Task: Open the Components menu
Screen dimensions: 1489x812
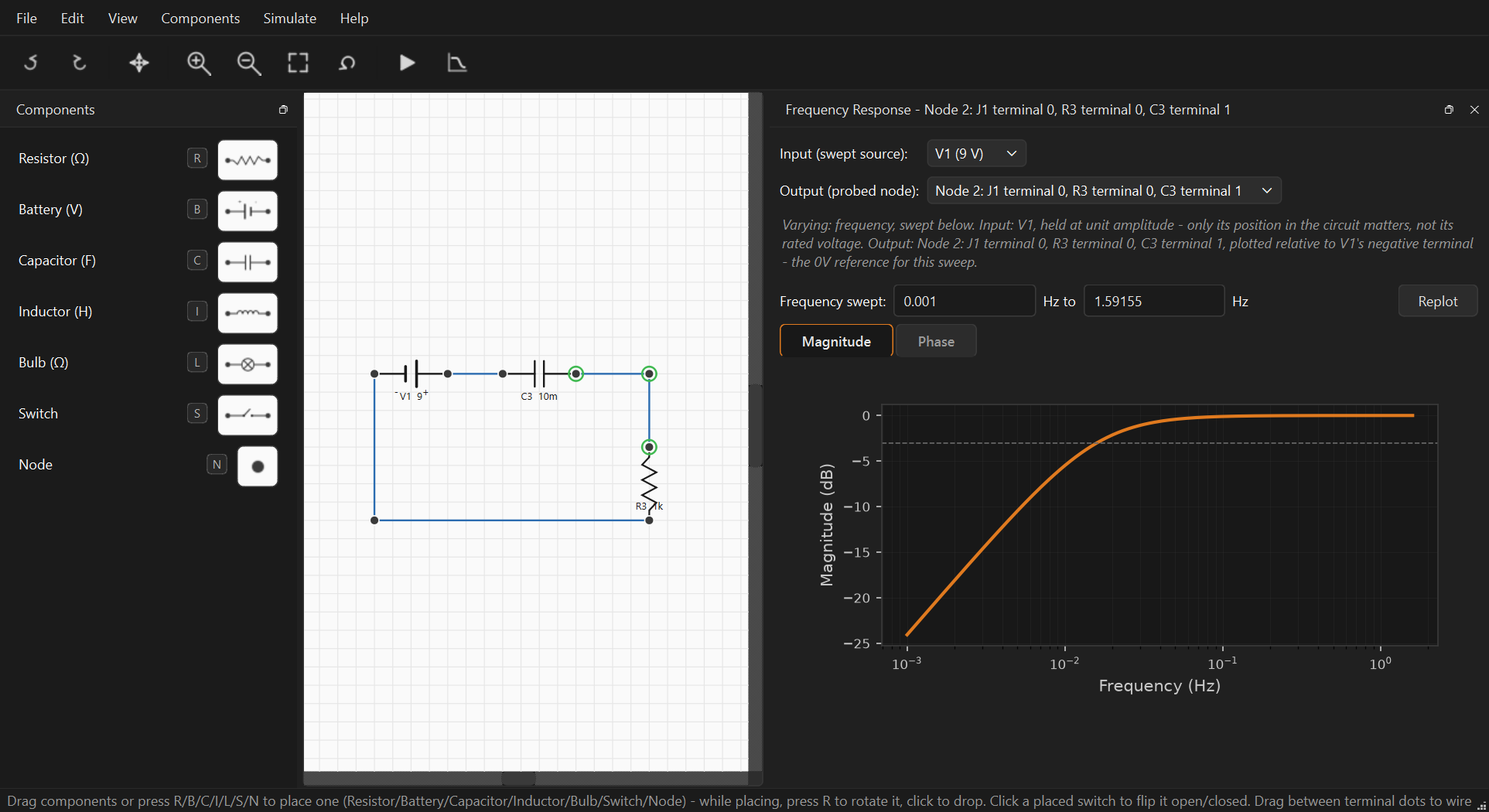Action: pos(200,18)
